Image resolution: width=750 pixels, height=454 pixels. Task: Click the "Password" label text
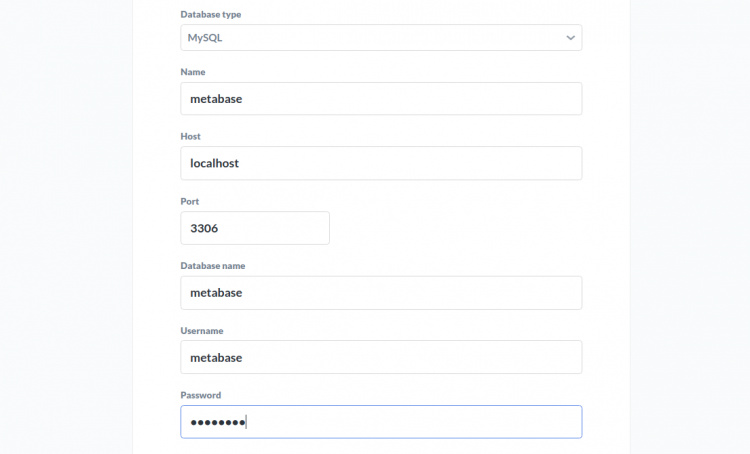click(201, 395)
